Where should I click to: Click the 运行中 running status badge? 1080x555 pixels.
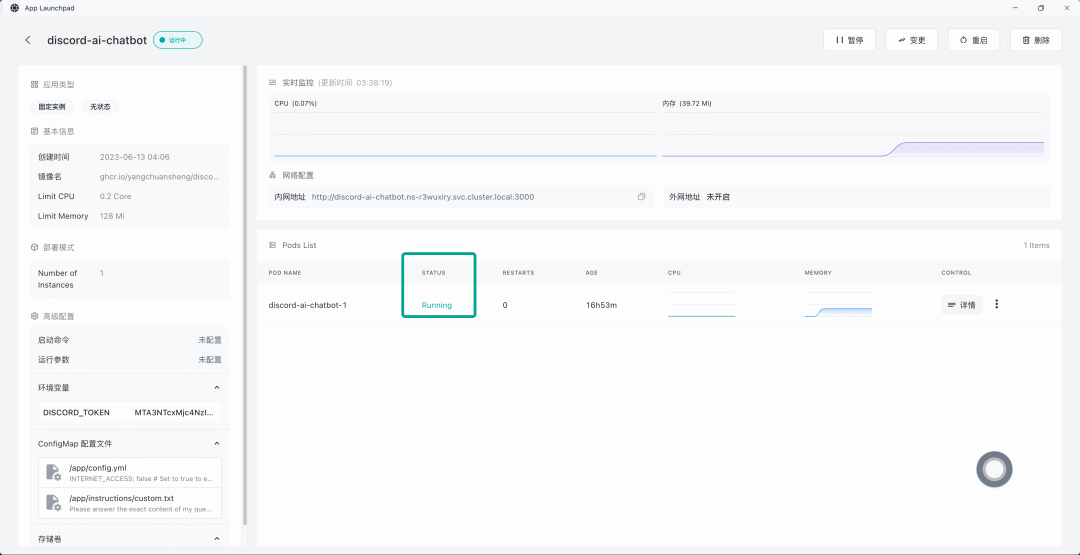click(178, 40)
